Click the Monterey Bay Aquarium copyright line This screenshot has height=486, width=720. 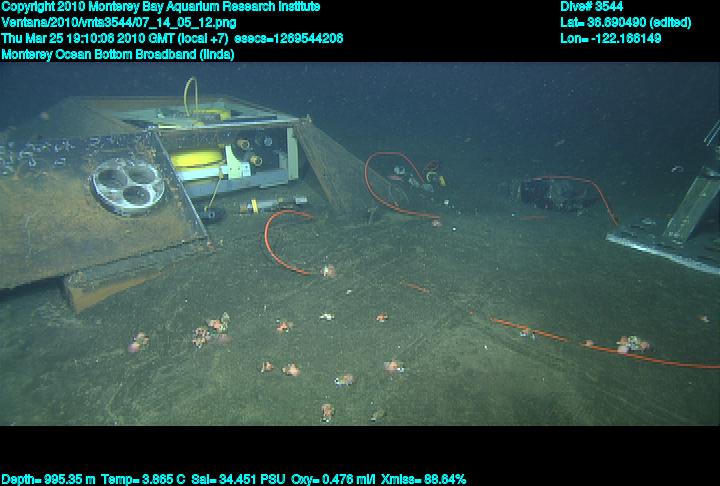point(161,7)
